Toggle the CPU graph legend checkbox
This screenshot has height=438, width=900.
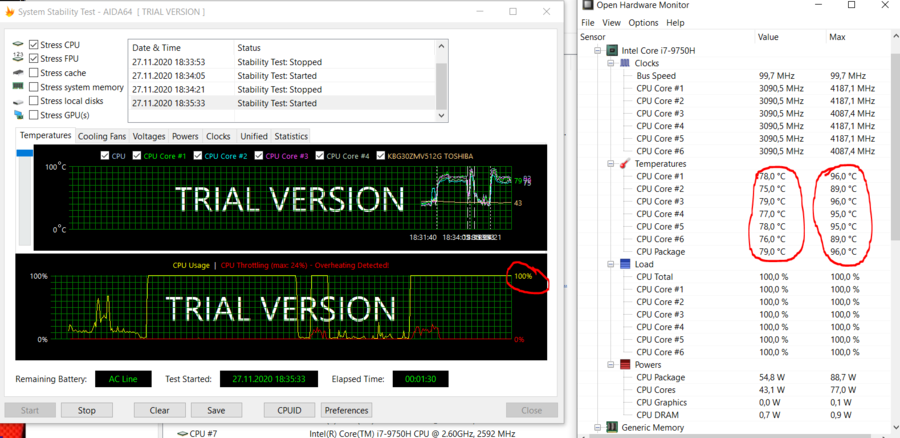pos(104,156)
